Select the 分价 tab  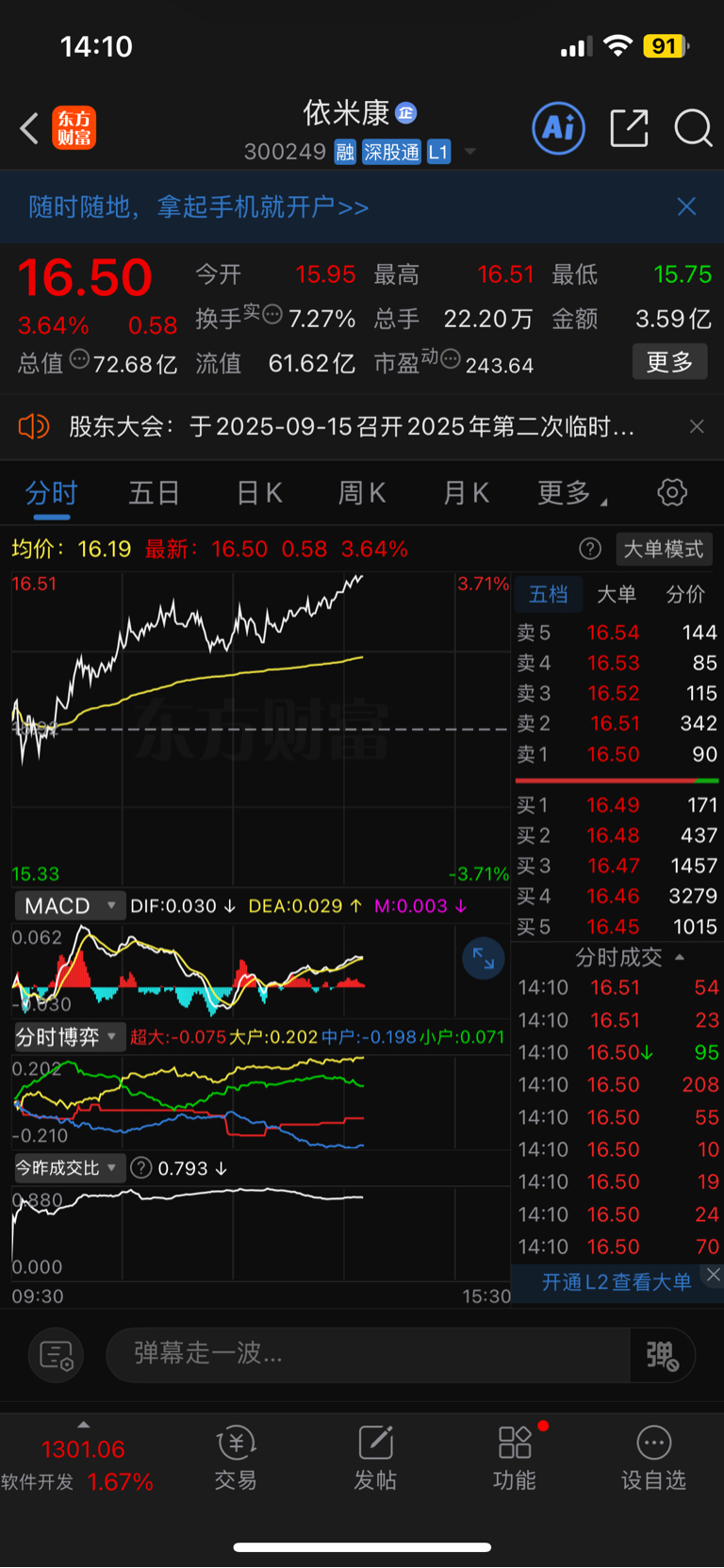click(x=685, y=594)
